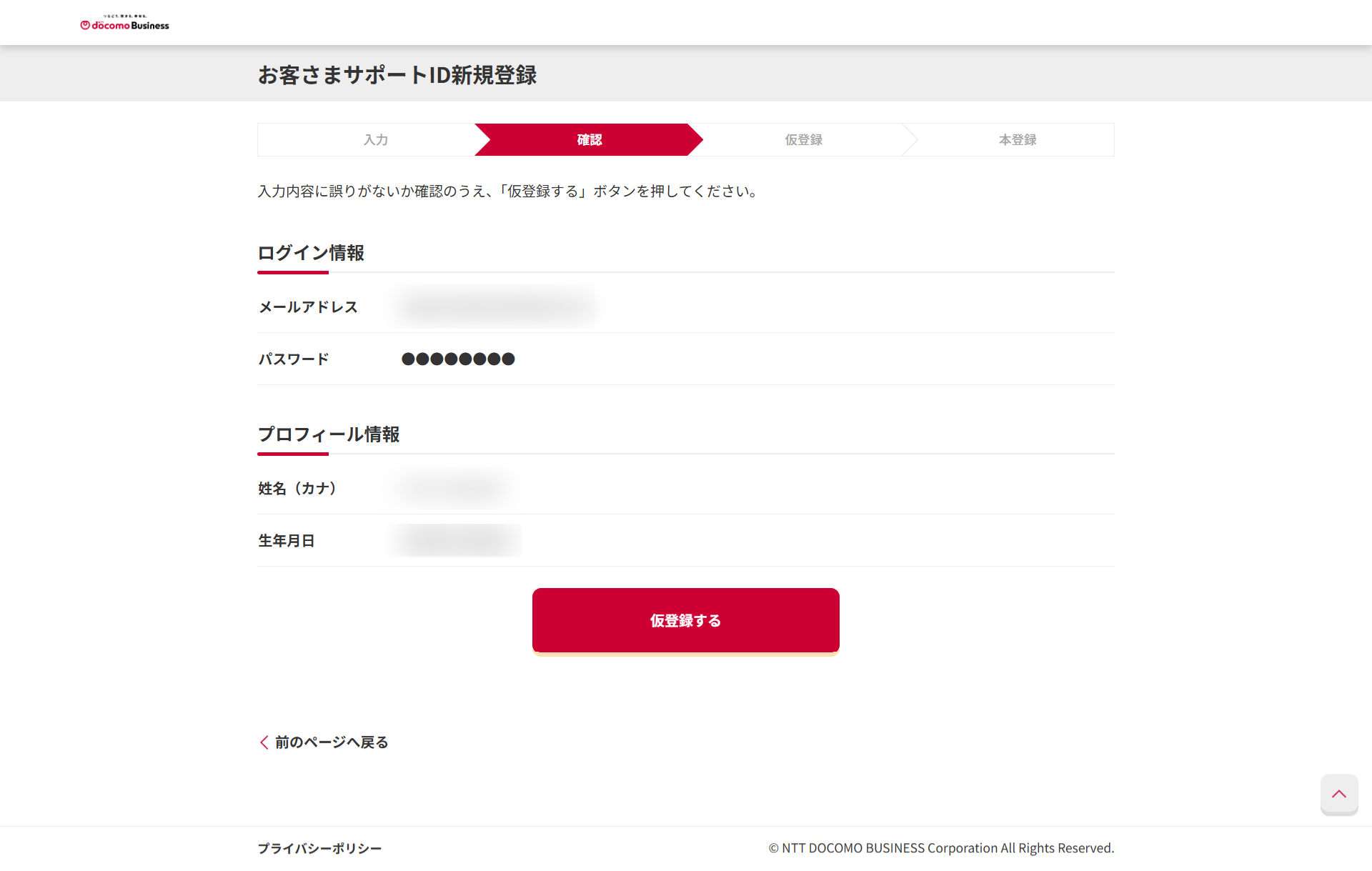The height and width of the screenshot is (871, 1372).
Task: Click the ログイン情報 section heading
Action: point(311,253)
